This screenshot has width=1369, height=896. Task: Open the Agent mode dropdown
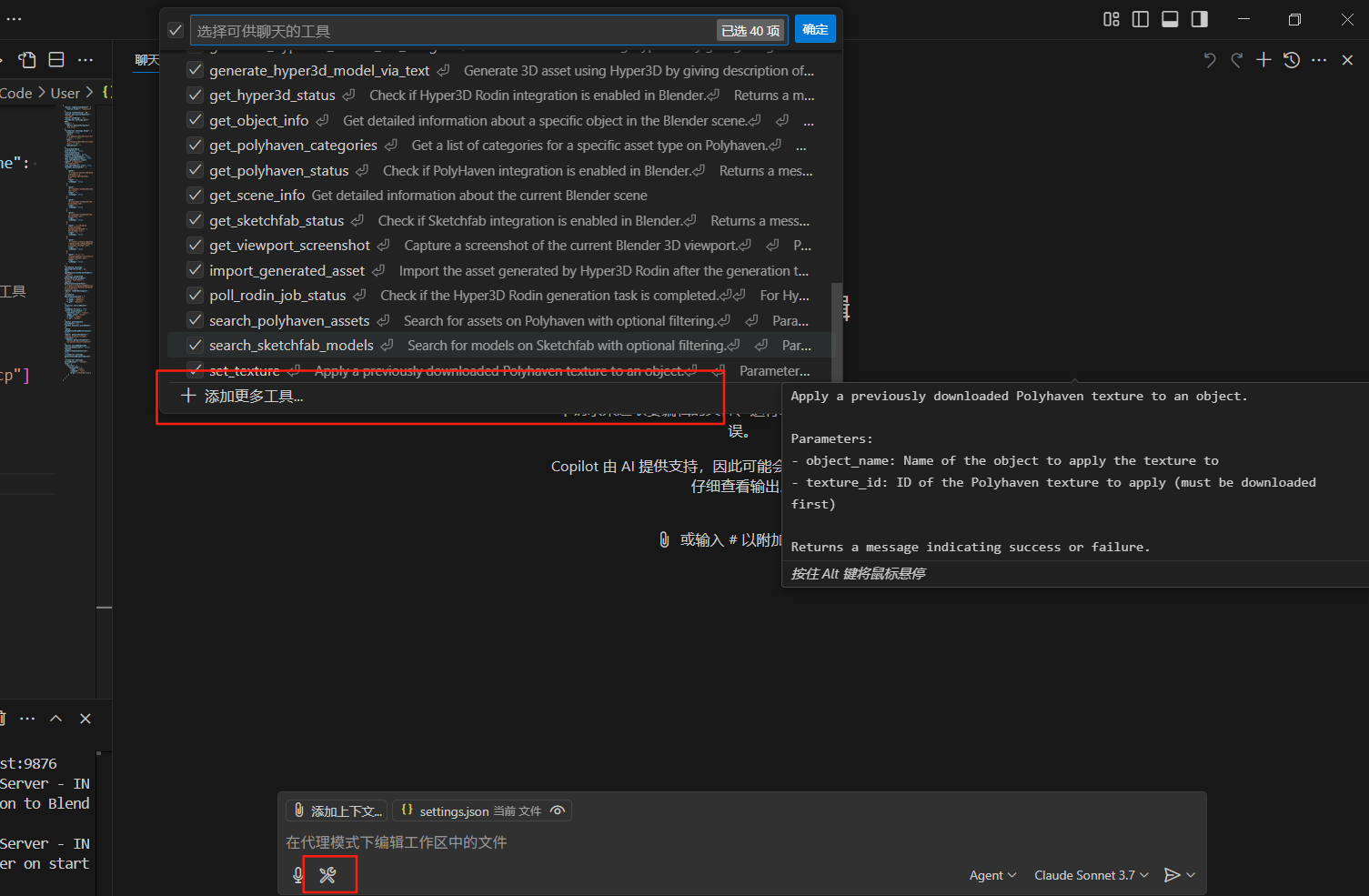[992, 875]
